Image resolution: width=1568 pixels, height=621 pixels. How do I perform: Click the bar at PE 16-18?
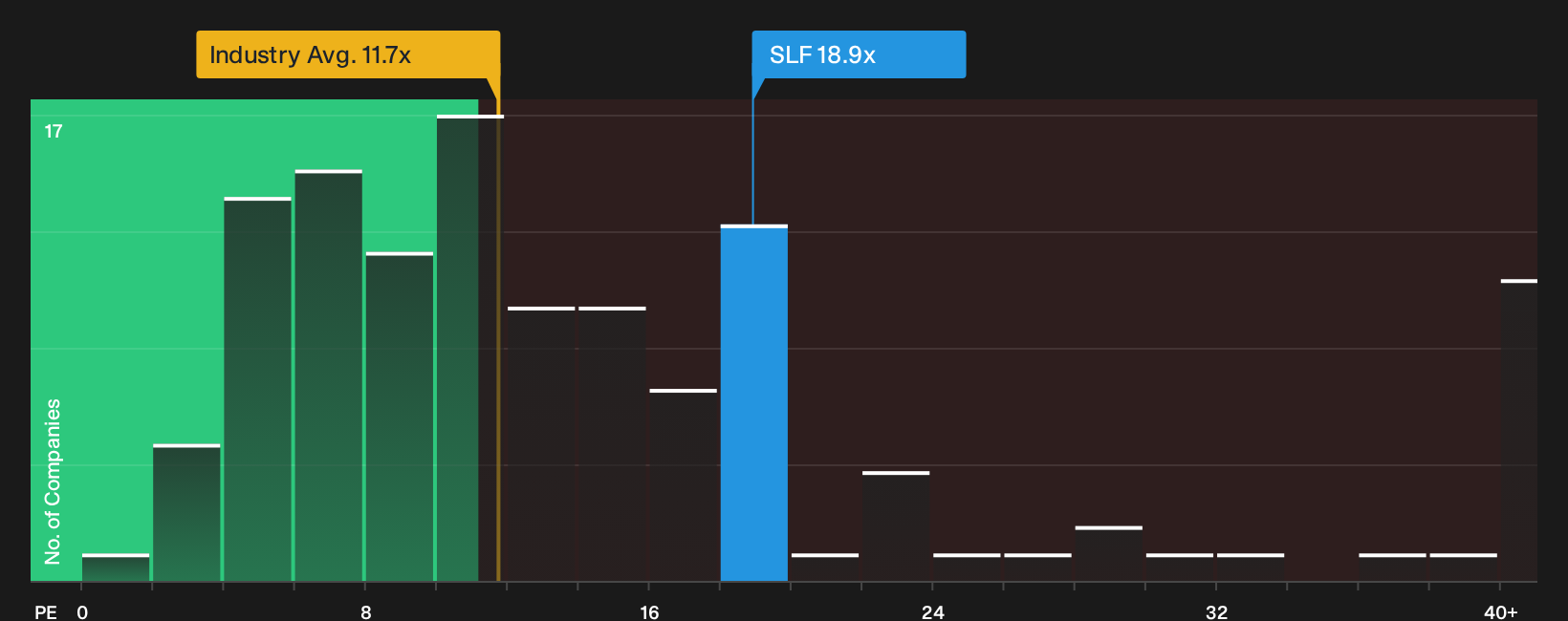click(x=684, y=485)
